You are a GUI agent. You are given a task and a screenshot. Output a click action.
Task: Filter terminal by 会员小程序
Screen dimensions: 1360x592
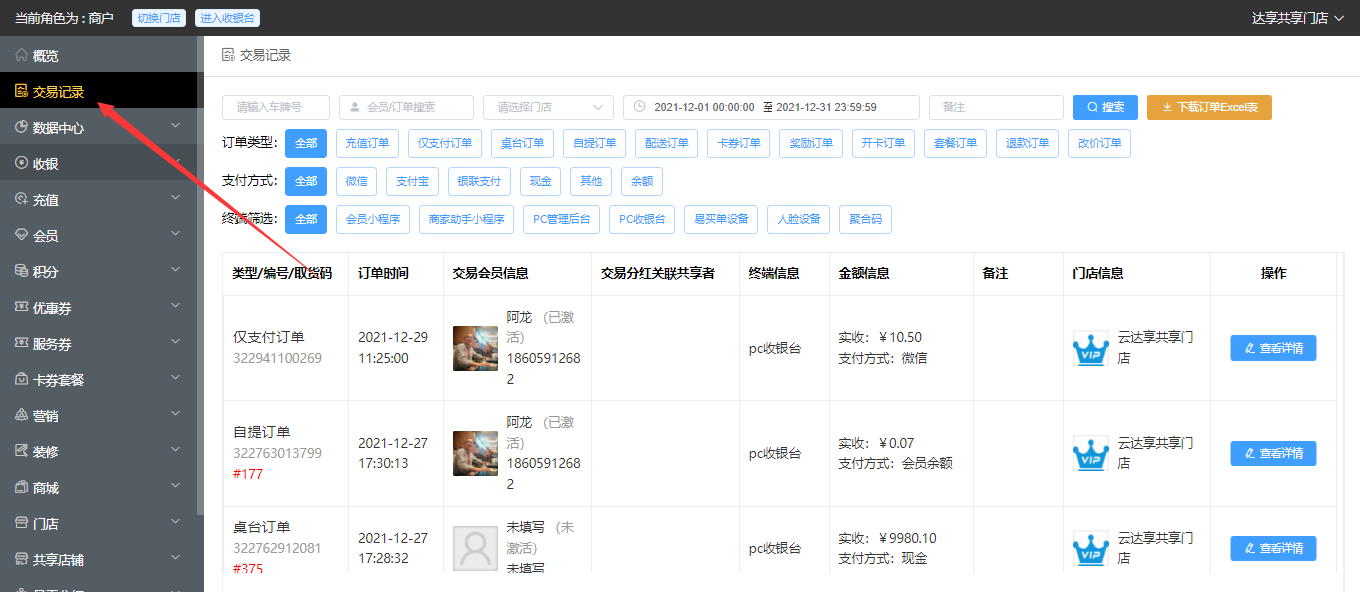(x=373, y=219)
